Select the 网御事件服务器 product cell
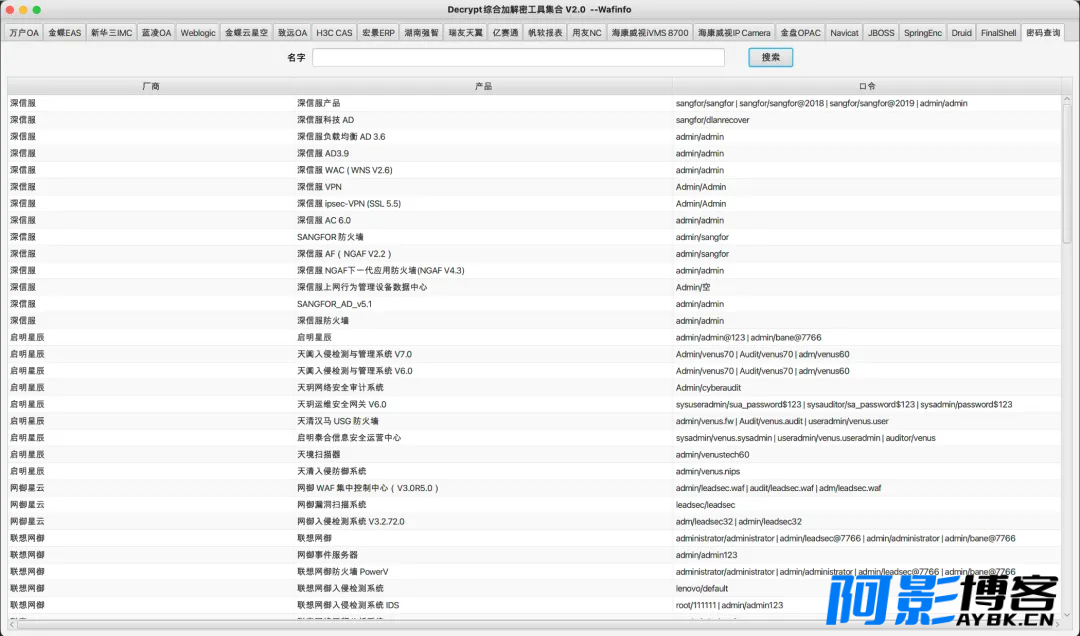This screenshot has width=1080, height=636. (x=484, y=555)
